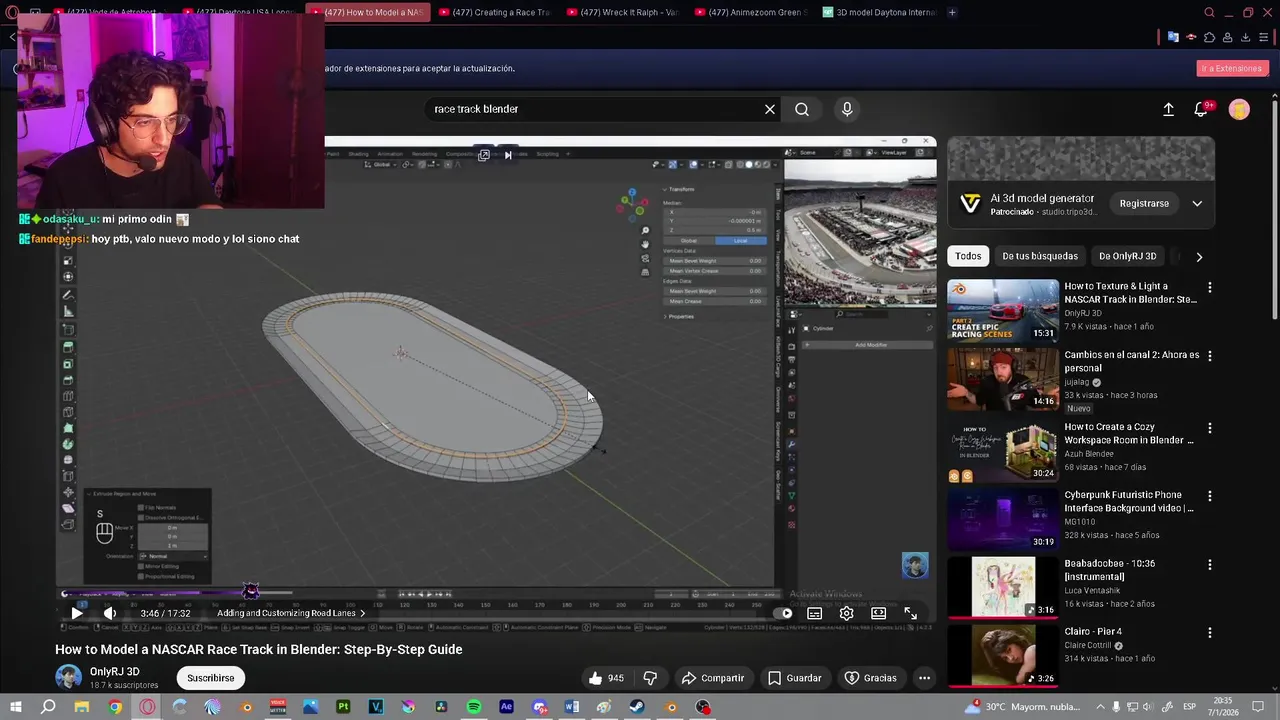The width and height of the screenshot is (1280, 720).
Task: Open 'How to Texture & Light a NASCAR Track' thumbnail
Action: (1003, 310)
